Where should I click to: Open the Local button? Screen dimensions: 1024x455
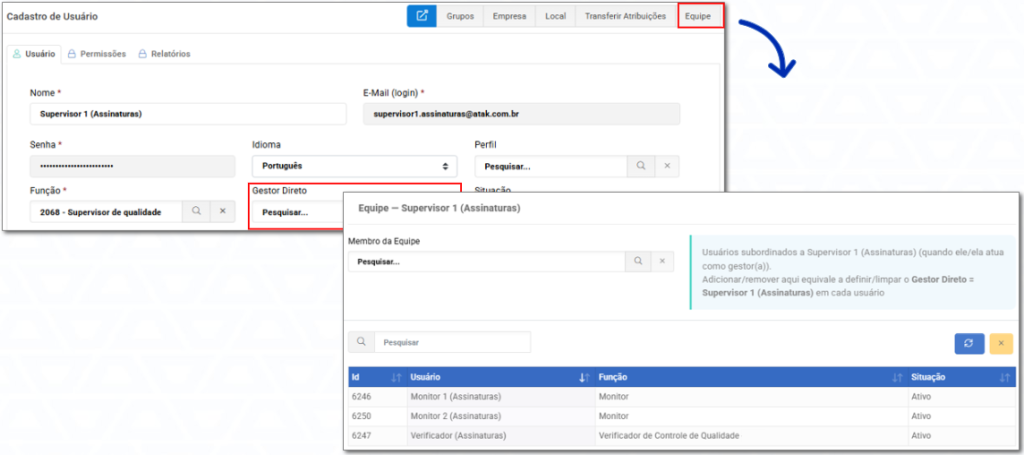(555, 16)
